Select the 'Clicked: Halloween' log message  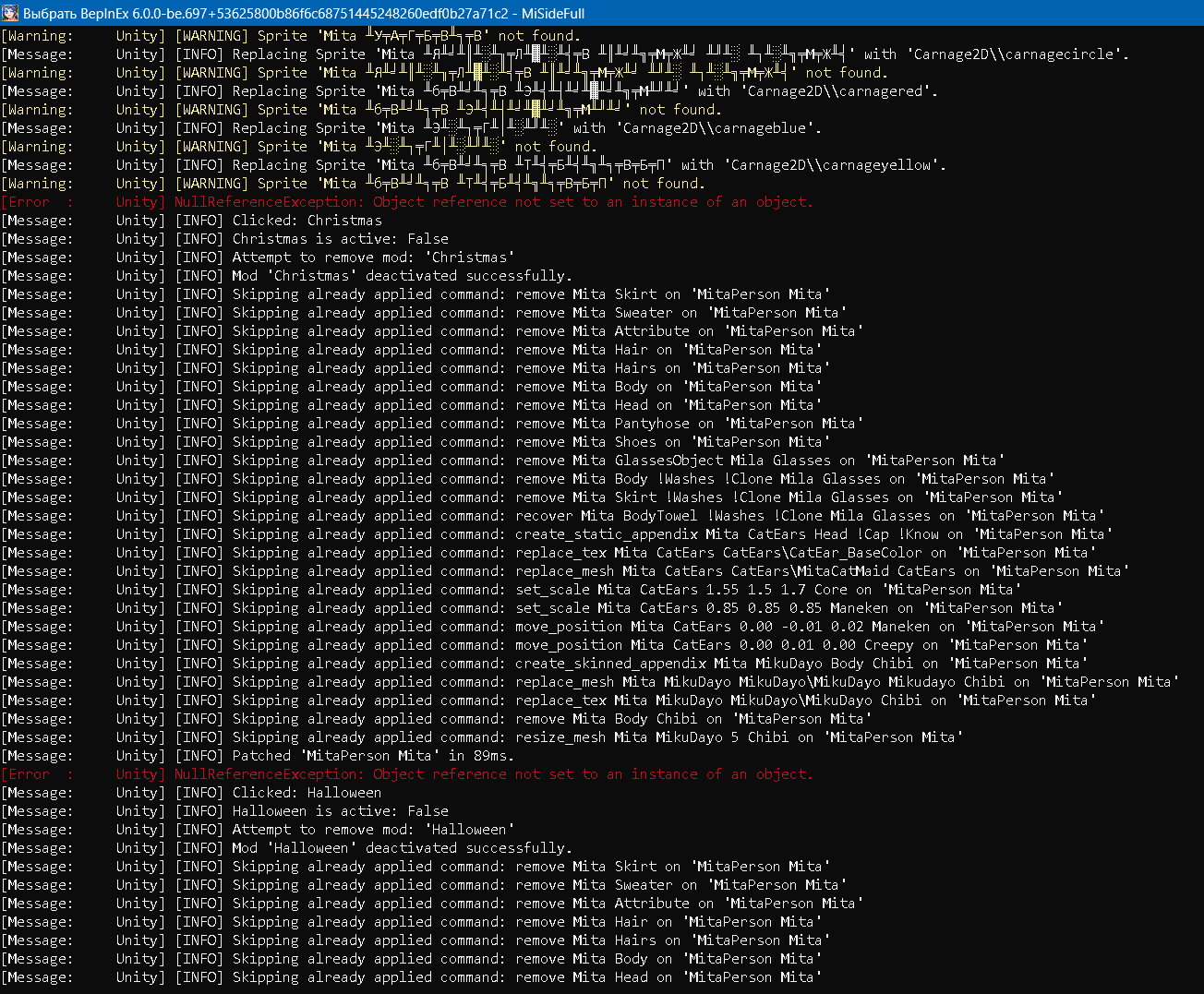(x=307, y=793)
